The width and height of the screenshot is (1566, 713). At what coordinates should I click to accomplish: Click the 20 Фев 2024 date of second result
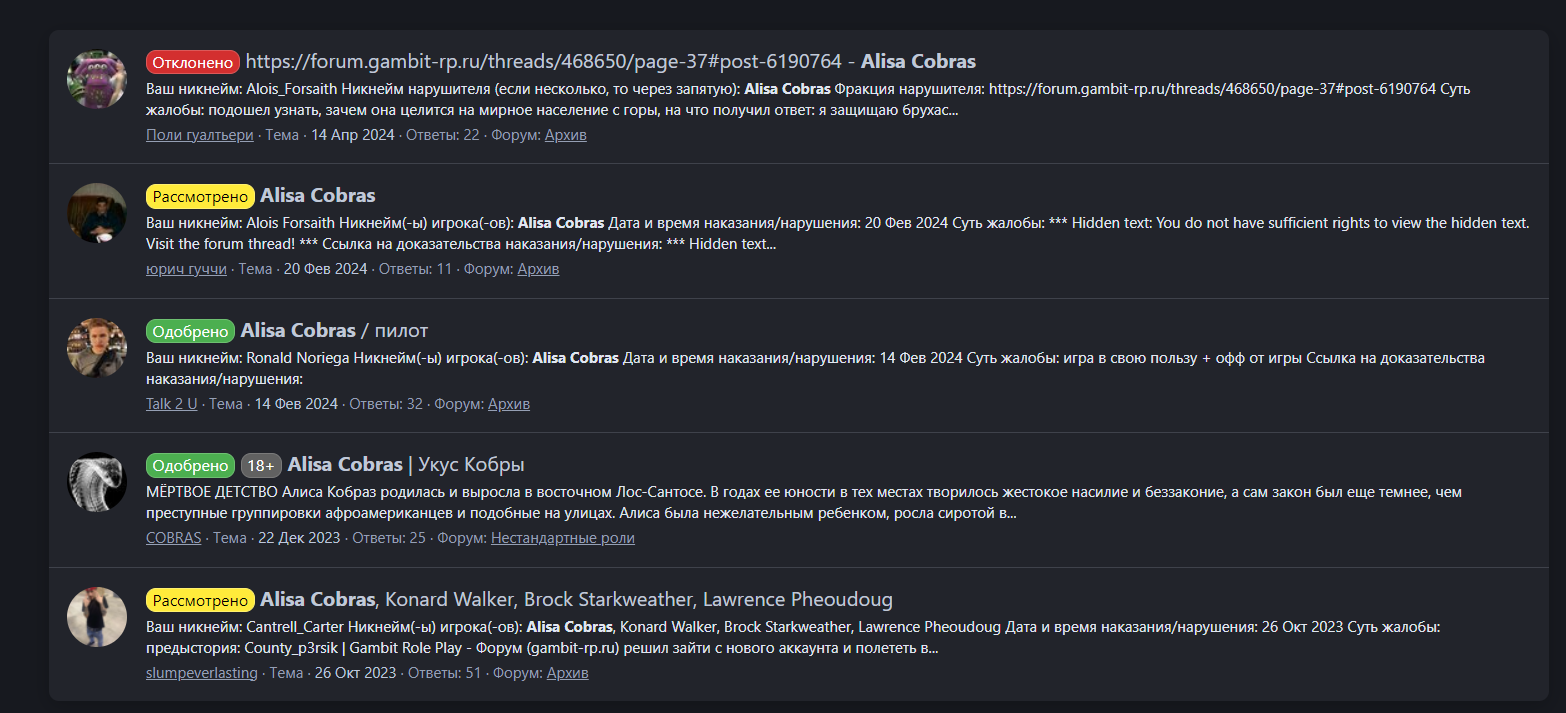[325, 269]
